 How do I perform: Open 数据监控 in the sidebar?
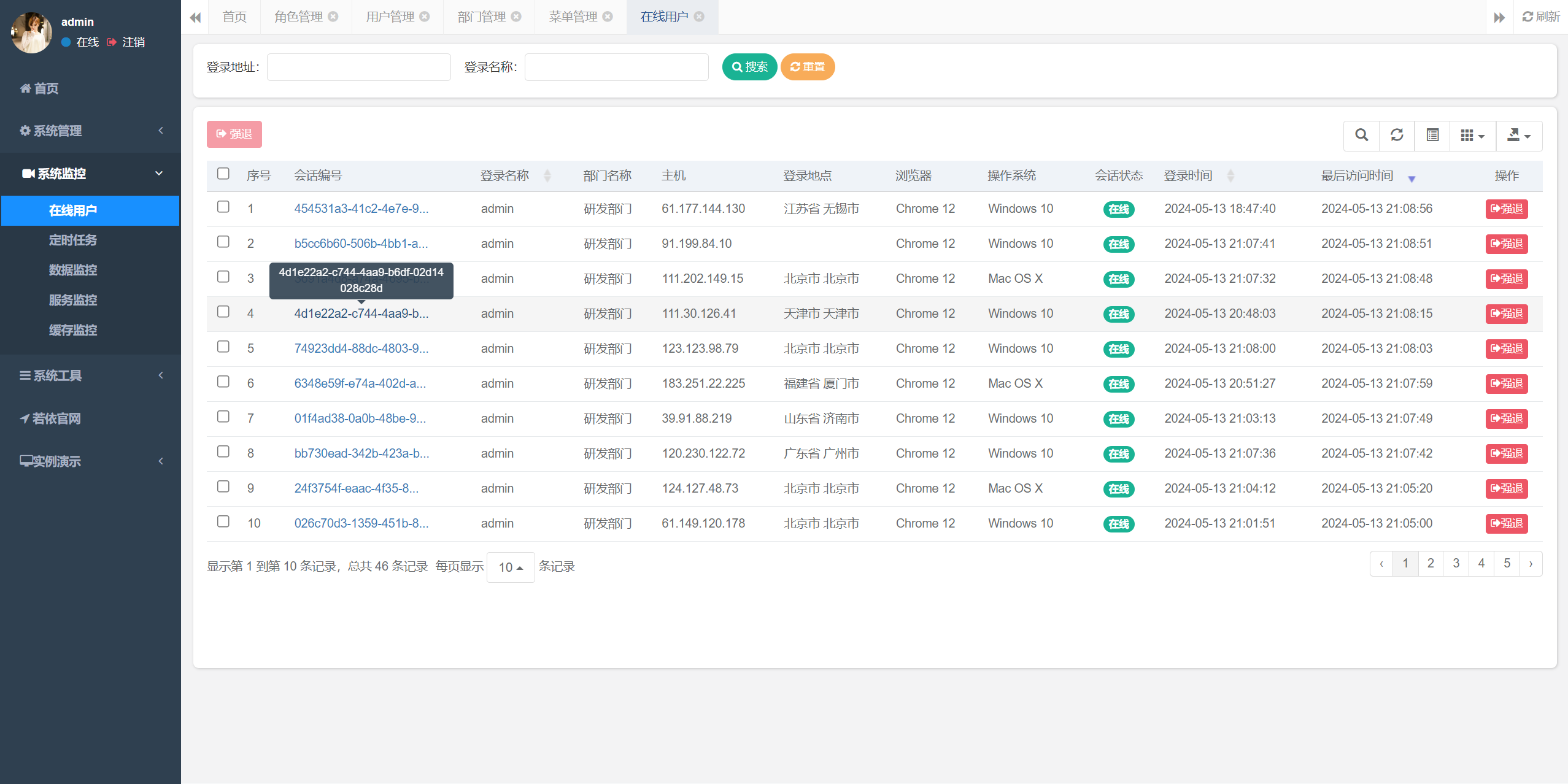click(x=73, y=271)
